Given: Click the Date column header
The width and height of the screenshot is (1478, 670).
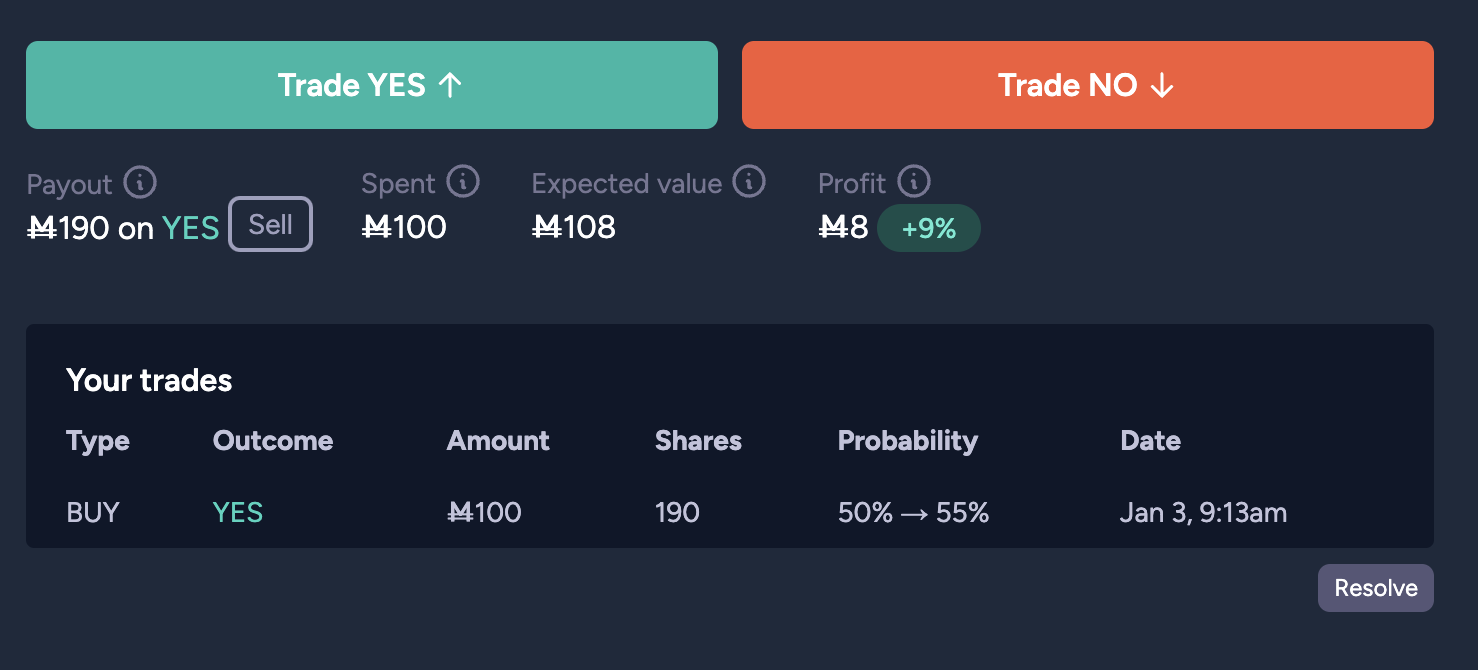Looking at the screenshot, I should pyautogui.click(x=1151, y=441).
